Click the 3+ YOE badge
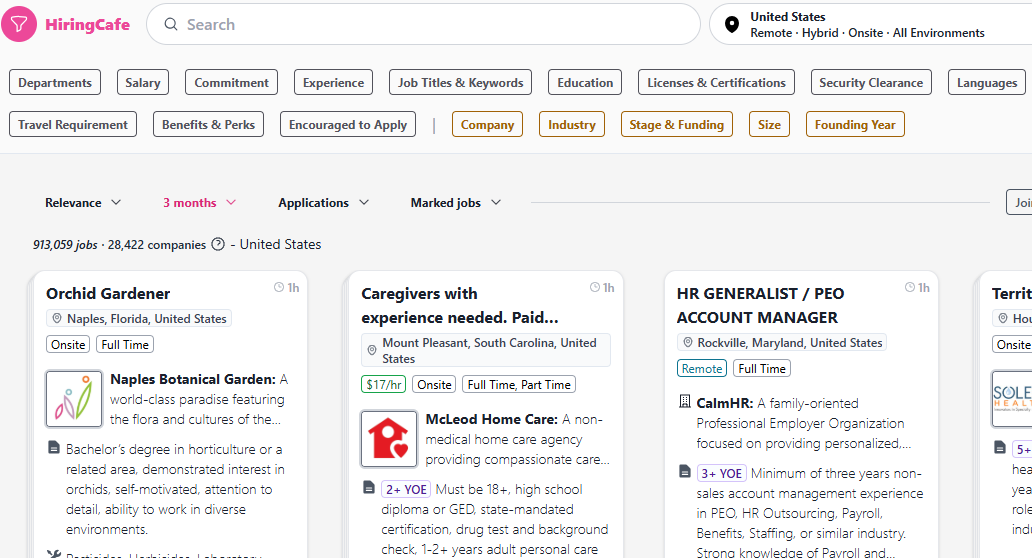The image size is (1032, 558). pyautogui.click(x=721, y=473)
